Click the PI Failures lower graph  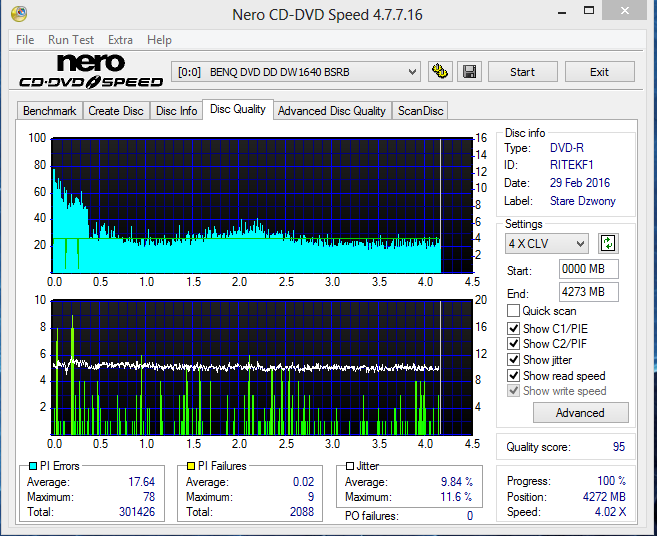[x=262, y=368]
